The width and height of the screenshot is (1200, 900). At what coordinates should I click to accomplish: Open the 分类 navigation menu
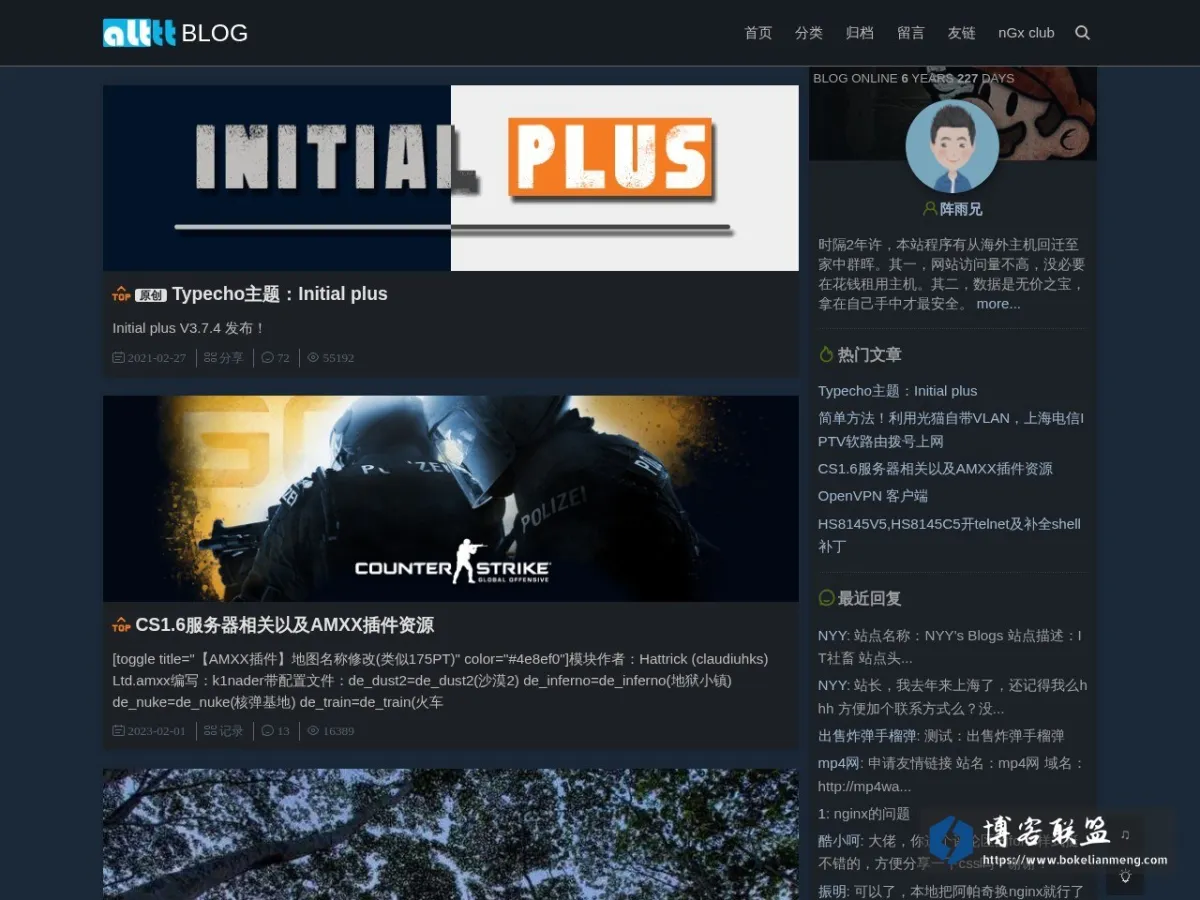(x=809, y=33)
